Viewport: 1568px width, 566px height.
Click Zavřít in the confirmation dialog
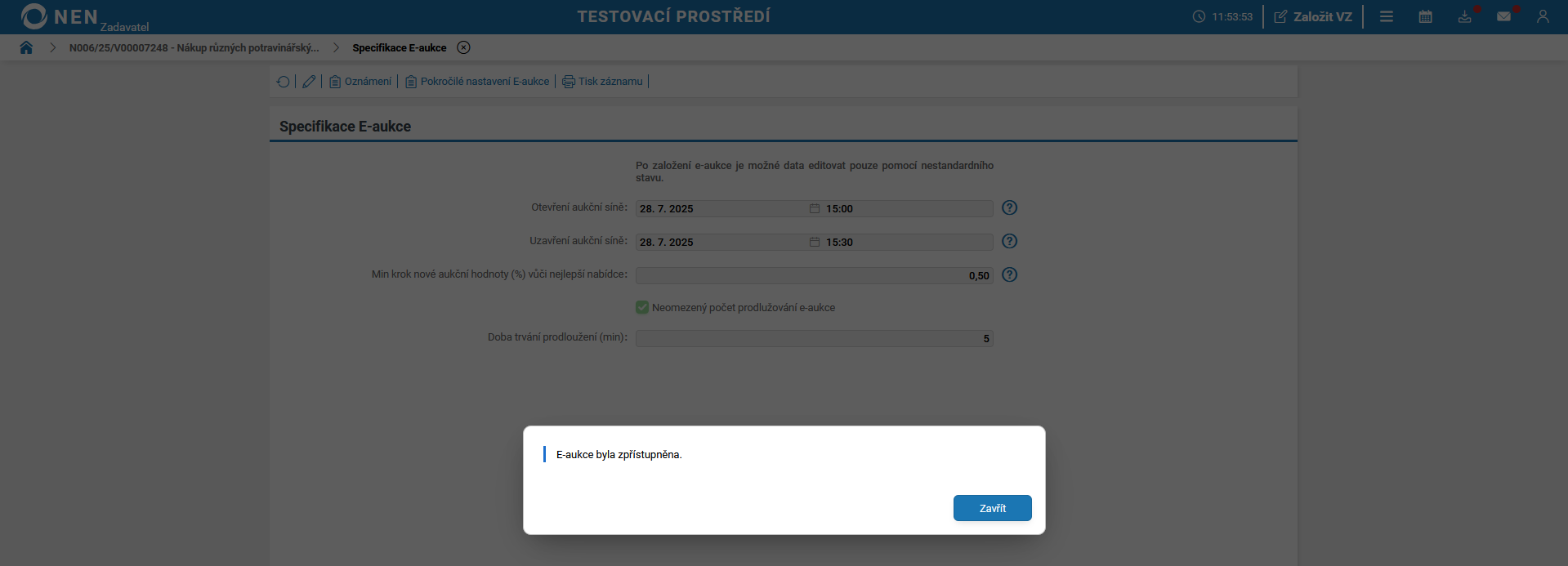click(992, 508)
